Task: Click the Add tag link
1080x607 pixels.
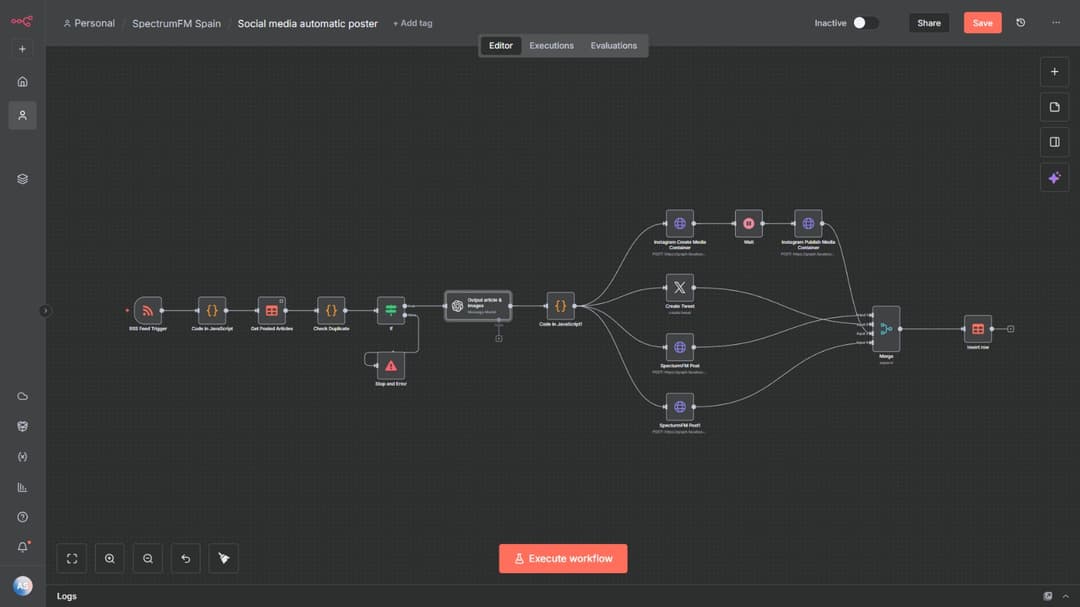Action: click(413, 23)
